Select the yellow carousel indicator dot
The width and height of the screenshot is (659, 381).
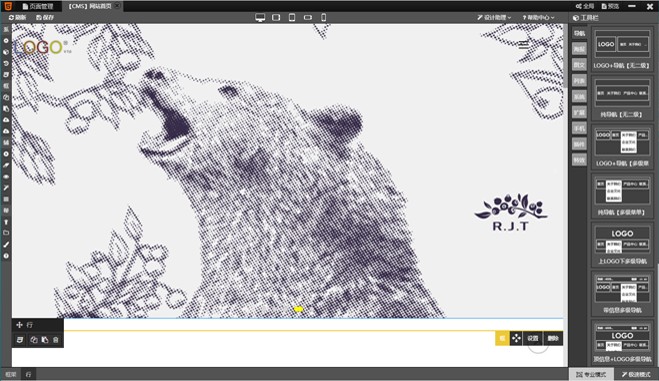299,309
